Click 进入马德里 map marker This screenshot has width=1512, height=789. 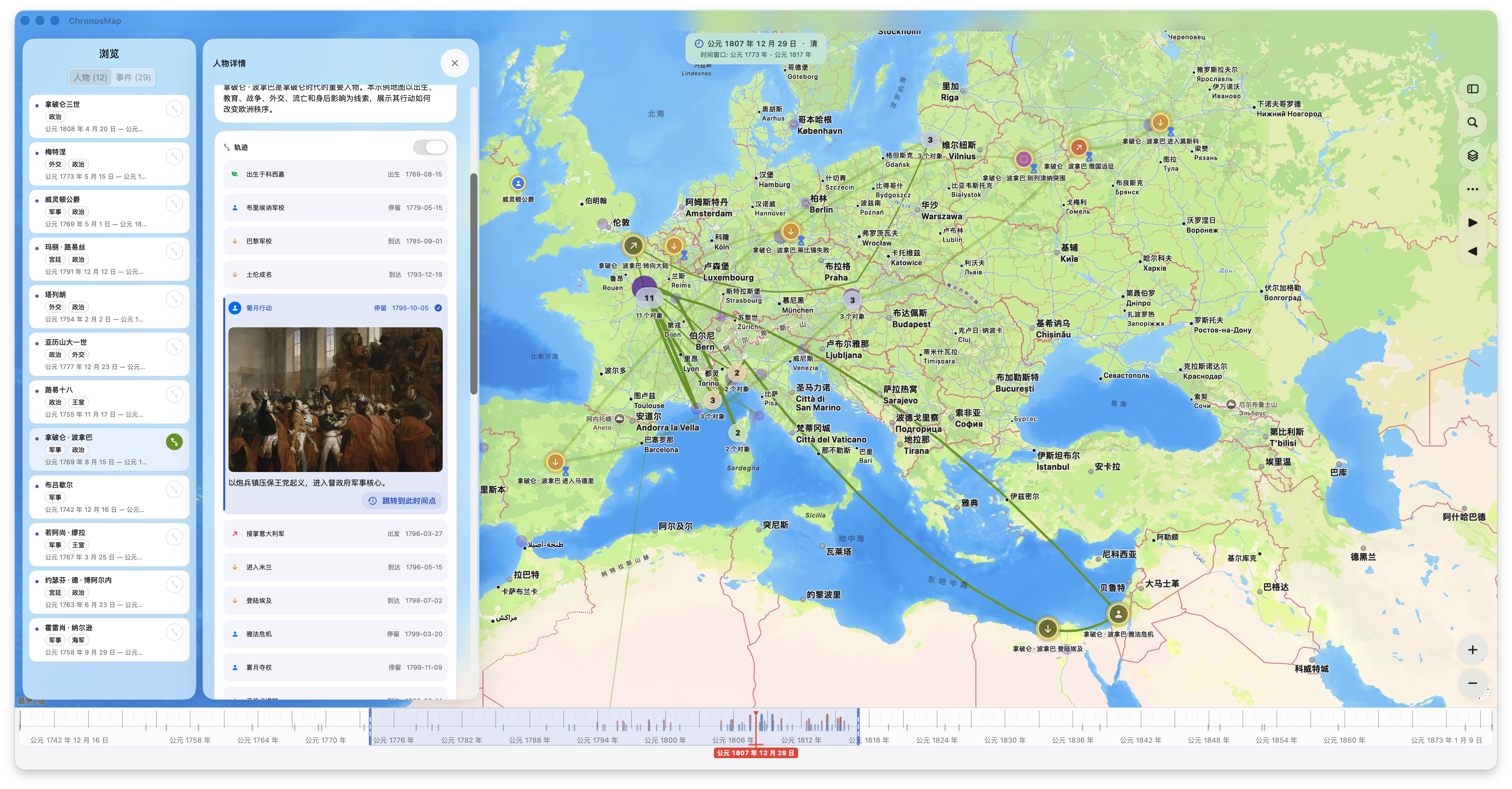[555, 462]
